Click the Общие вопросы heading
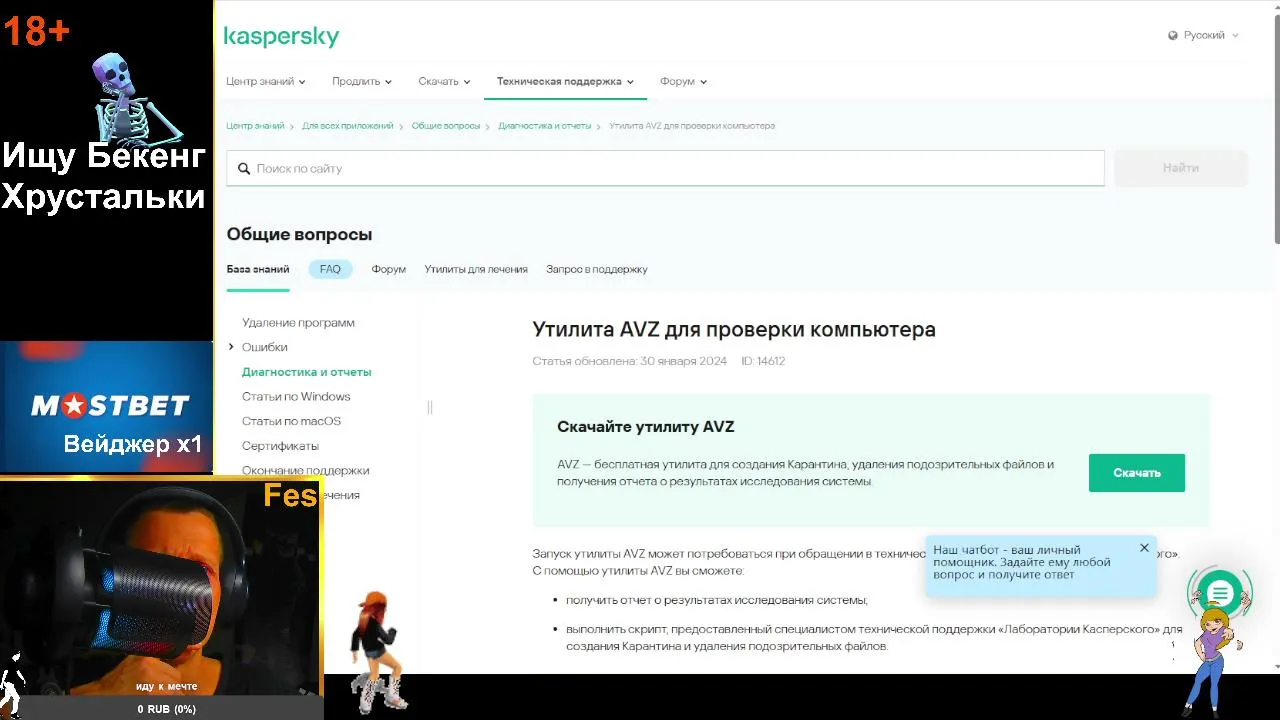The height and width of the screenshot is (720, 1280). point(299,234)
